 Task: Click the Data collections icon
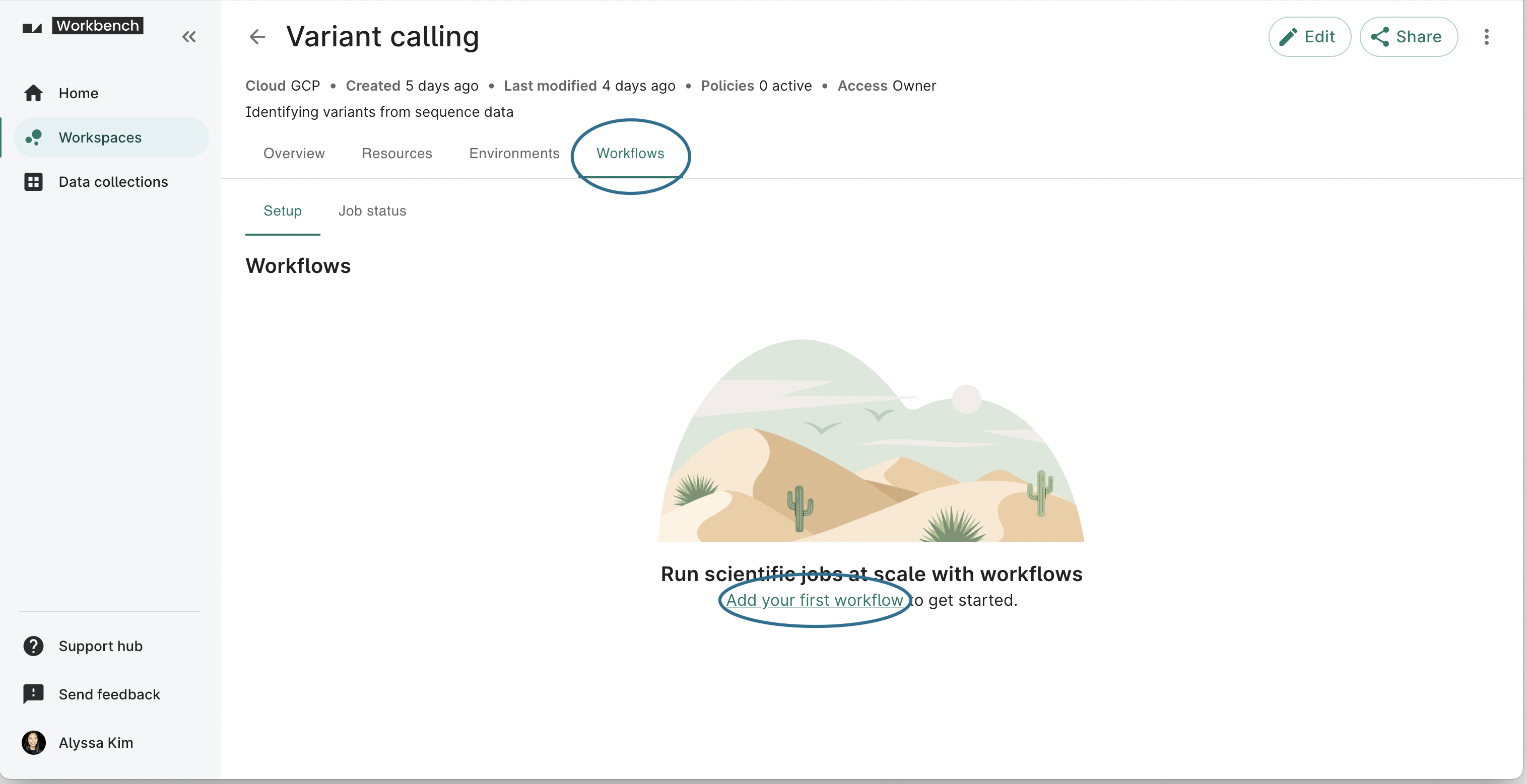33,181
